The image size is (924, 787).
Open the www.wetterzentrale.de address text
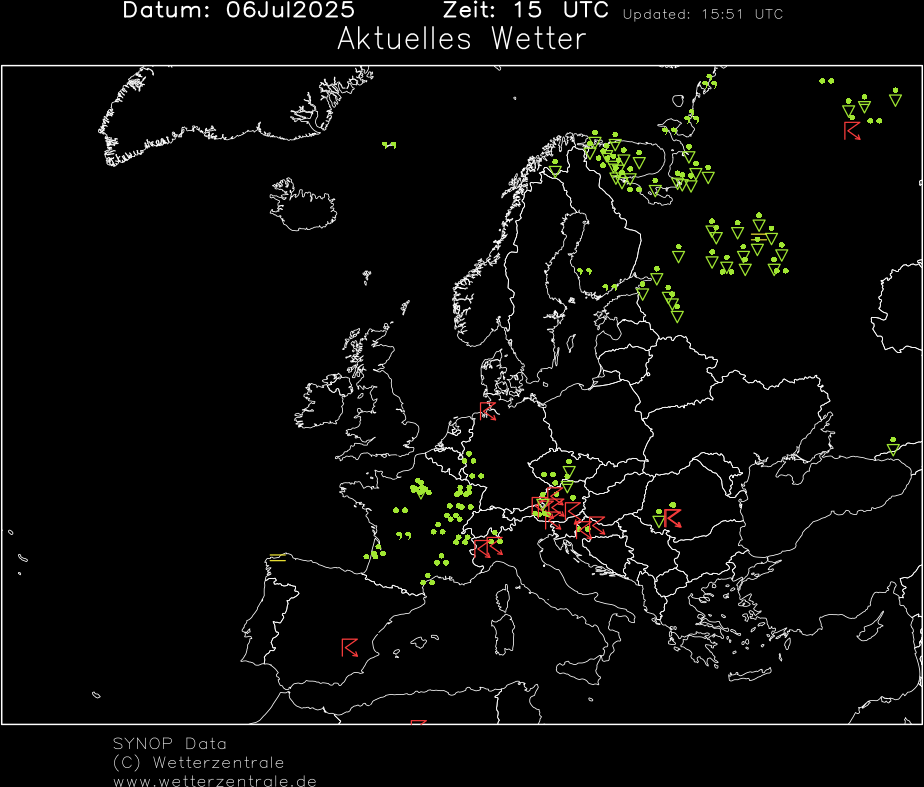click(215, 781)
